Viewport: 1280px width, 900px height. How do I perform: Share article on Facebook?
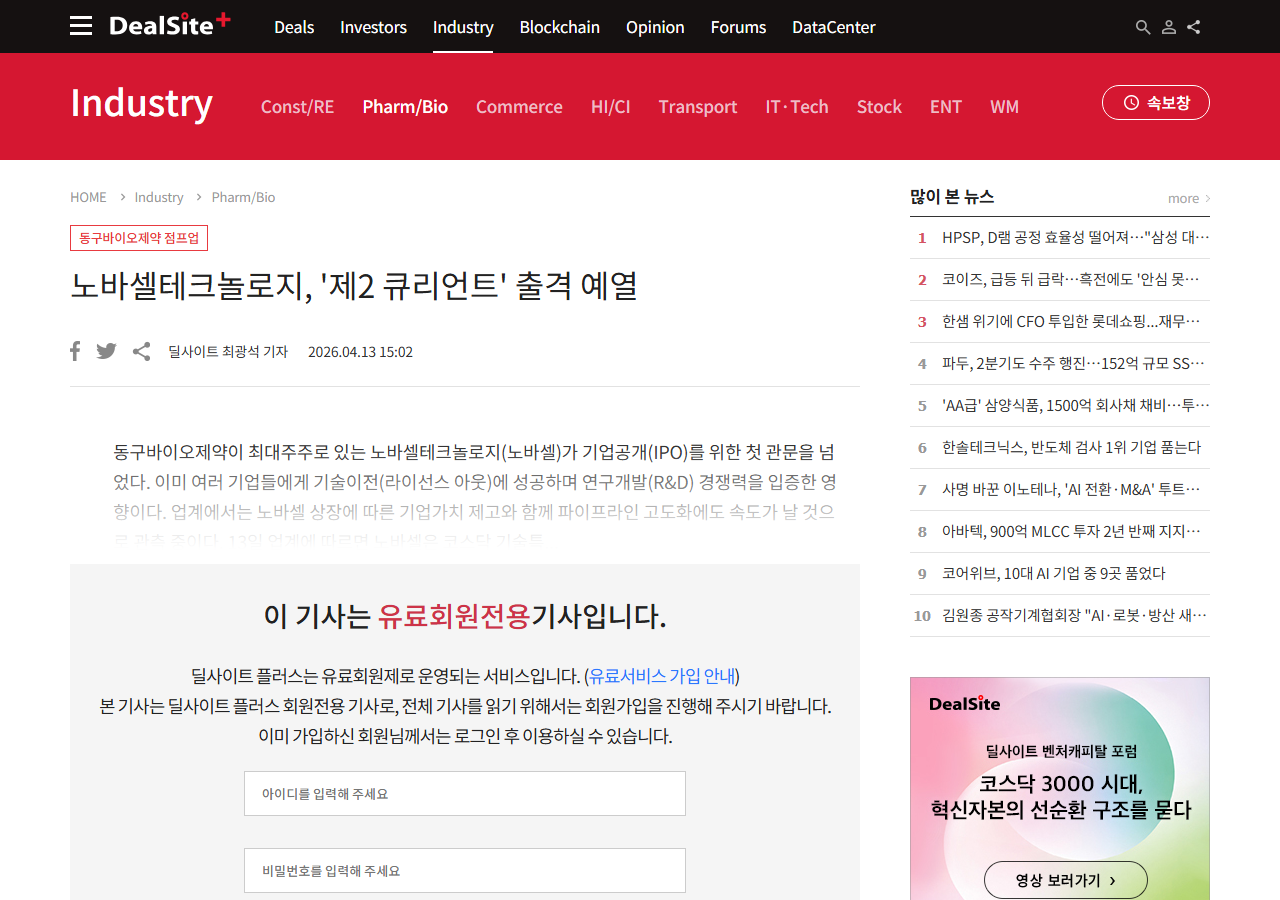(75, 351)
